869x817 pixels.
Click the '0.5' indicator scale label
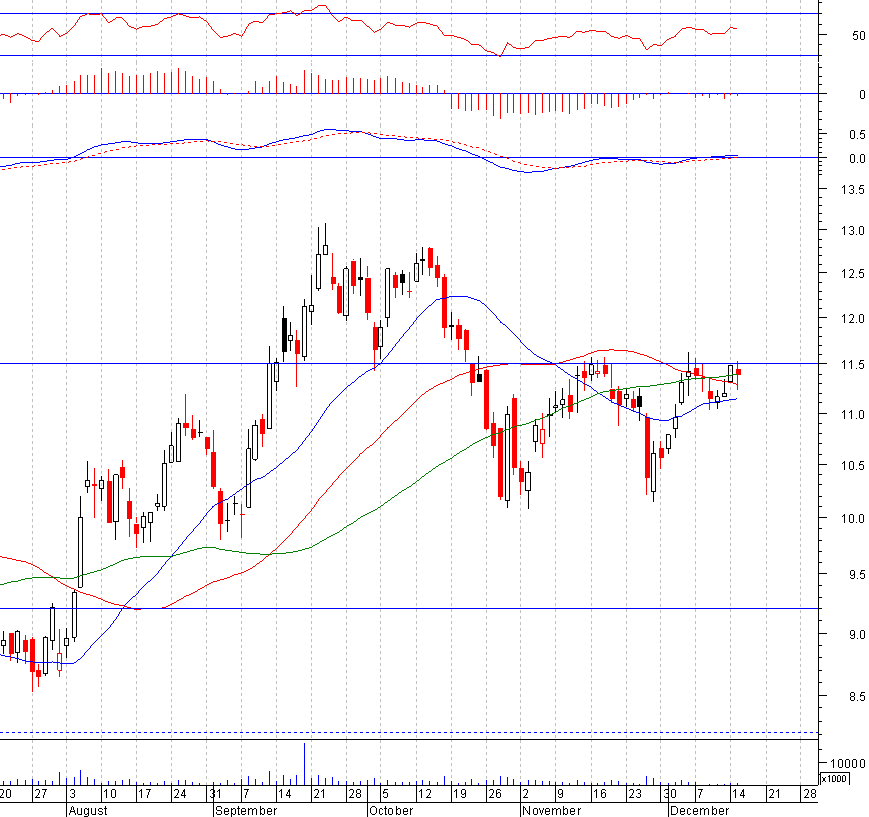[857, 135]
